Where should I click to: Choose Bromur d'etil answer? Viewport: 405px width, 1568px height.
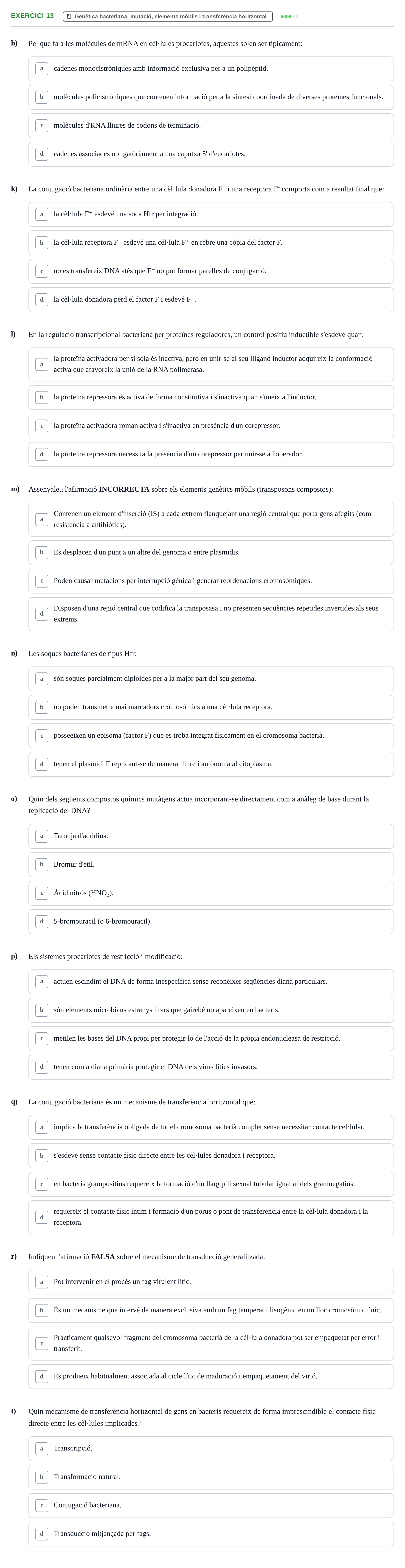point(211,865)
